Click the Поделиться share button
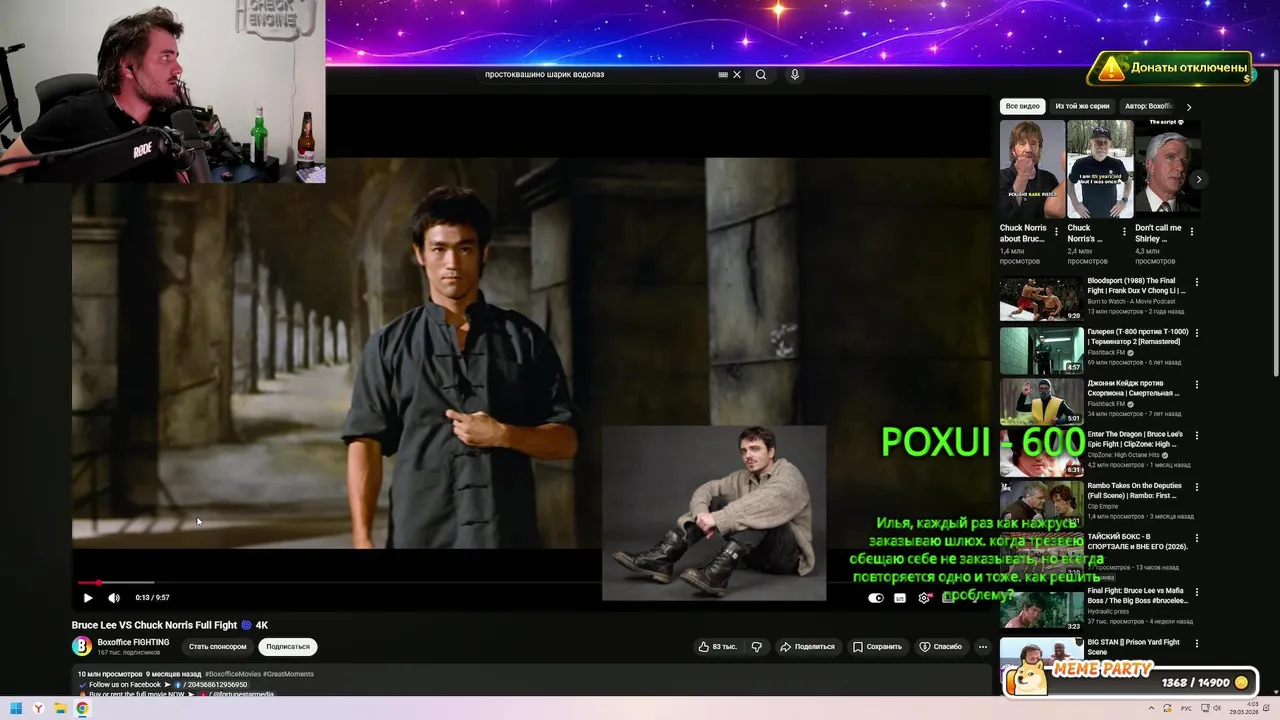Image resolution: width=1280 pixels, height=720 pixels. [x=807, y=647]
